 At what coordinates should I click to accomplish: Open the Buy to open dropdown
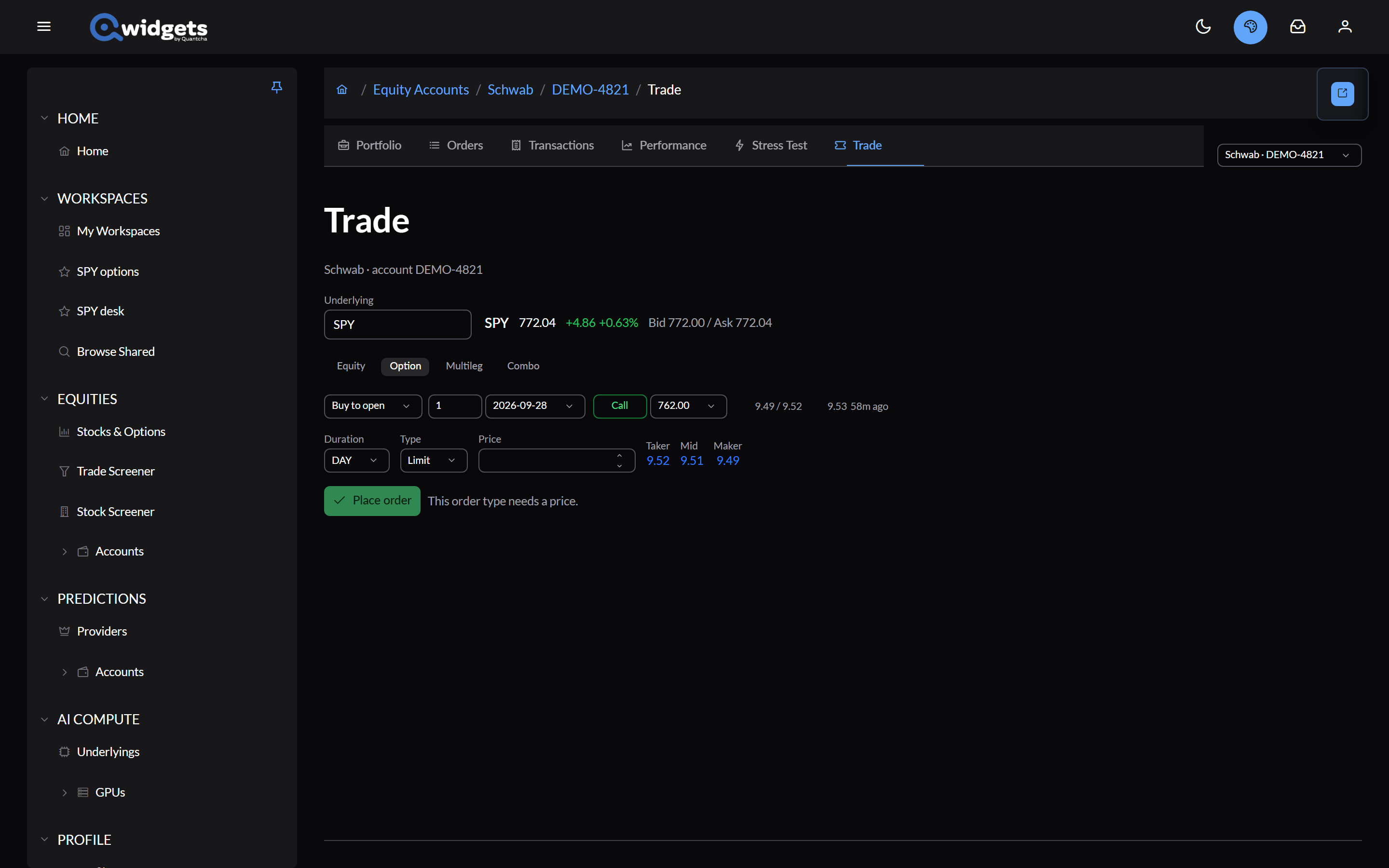(x=373, y=406)
